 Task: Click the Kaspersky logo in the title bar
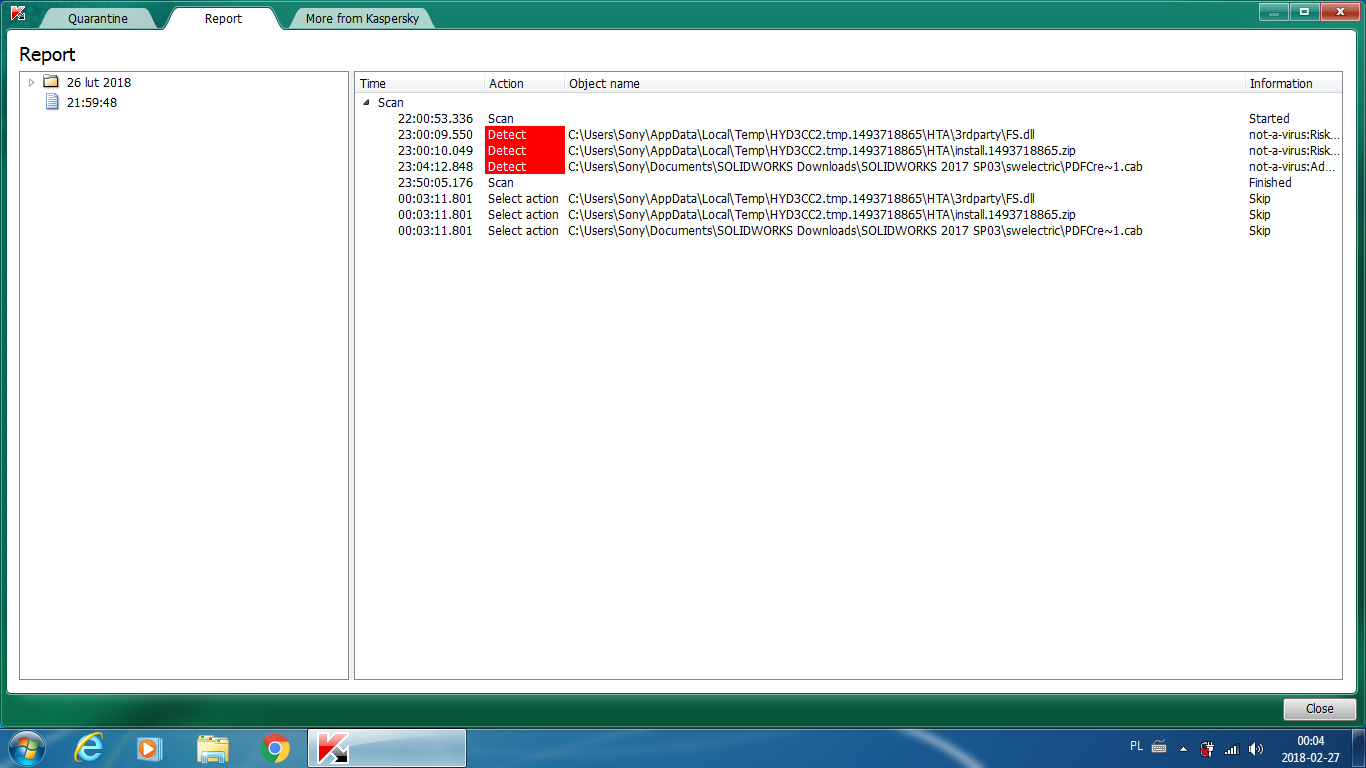tap(18, 12)
